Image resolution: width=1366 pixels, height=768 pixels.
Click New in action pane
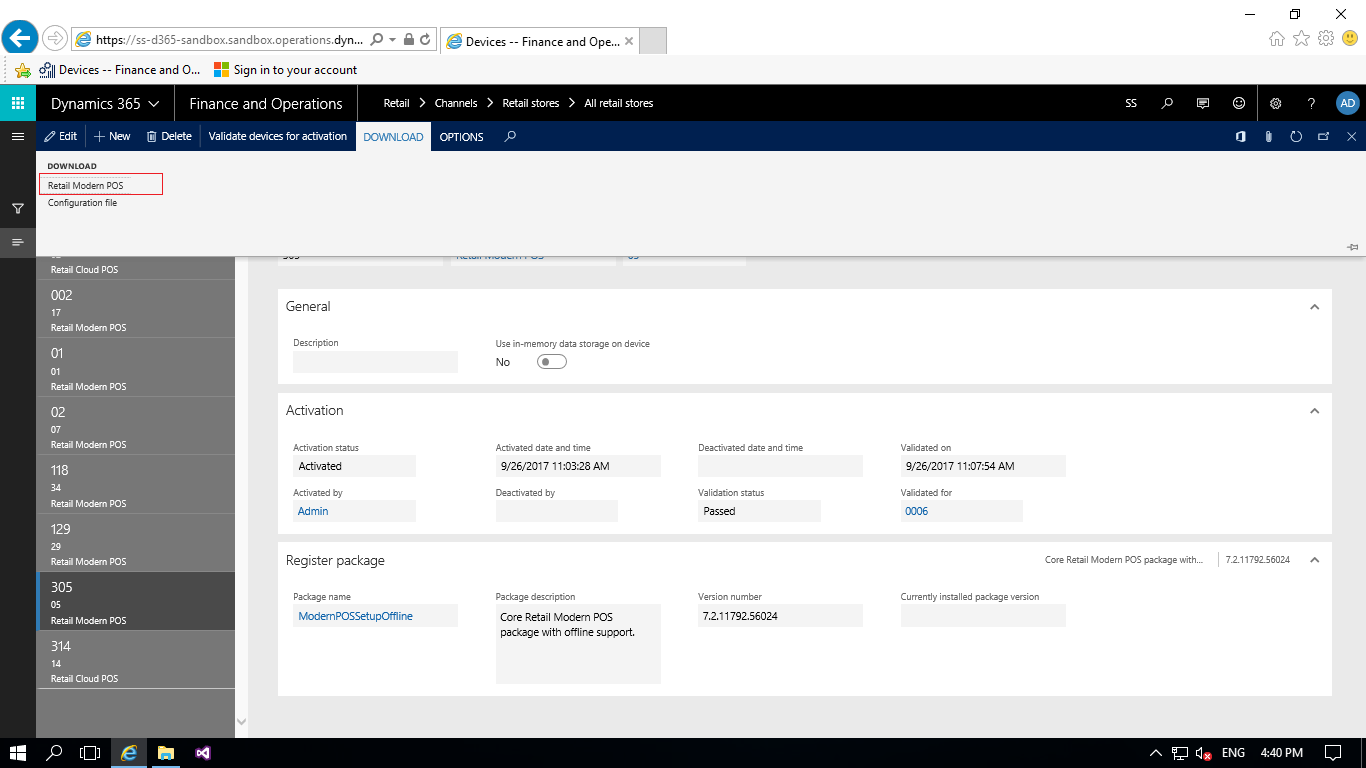(112, 136)
